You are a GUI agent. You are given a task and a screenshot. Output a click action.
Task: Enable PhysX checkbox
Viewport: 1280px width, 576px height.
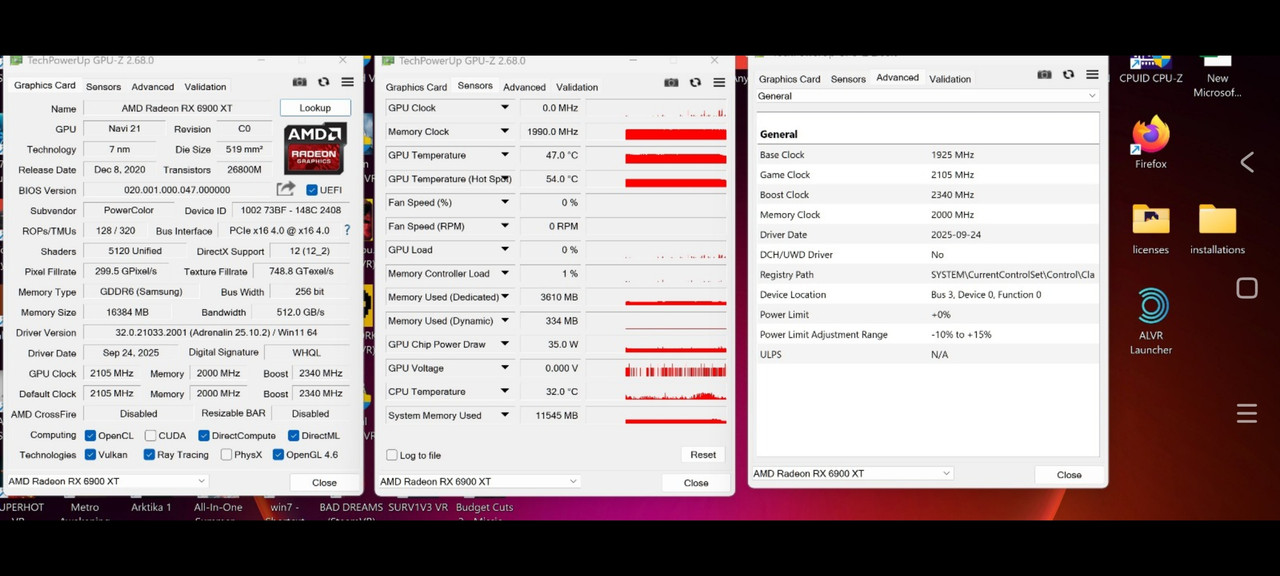coord(226,455)
